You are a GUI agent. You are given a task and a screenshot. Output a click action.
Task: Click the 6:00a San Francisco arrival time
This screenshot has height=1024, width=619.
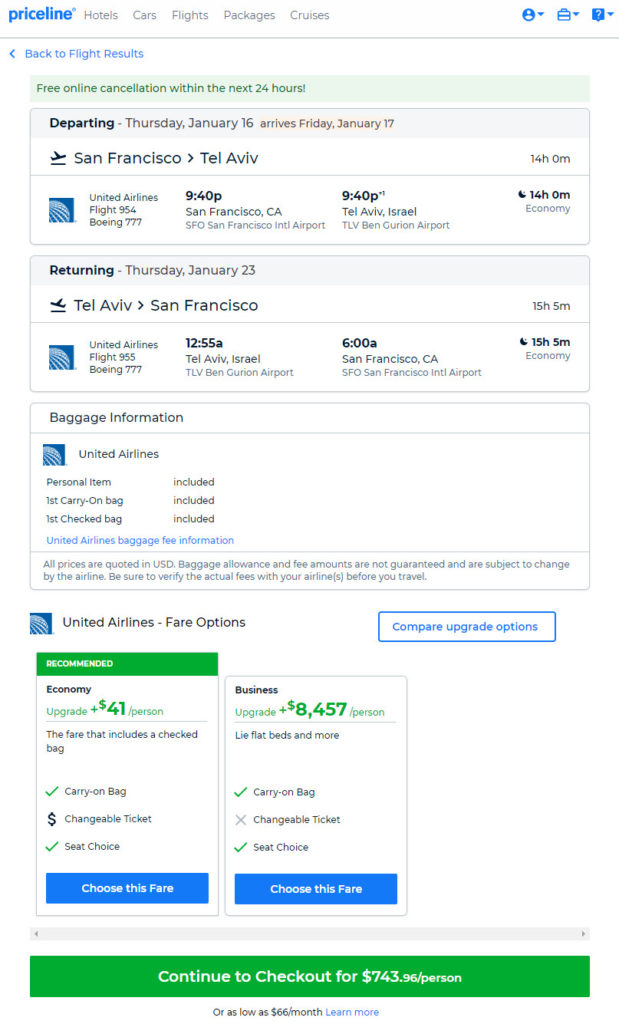(360, 343)
